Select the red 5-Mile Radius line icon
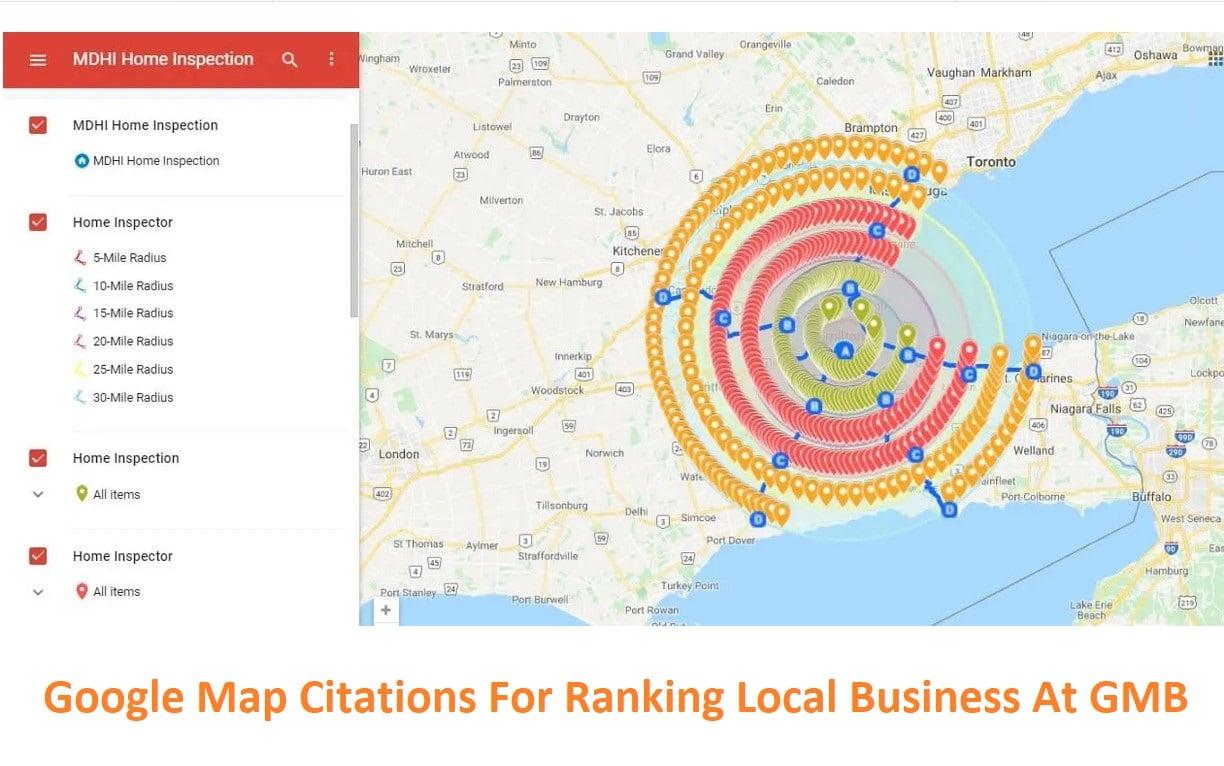 click(81, 257)
